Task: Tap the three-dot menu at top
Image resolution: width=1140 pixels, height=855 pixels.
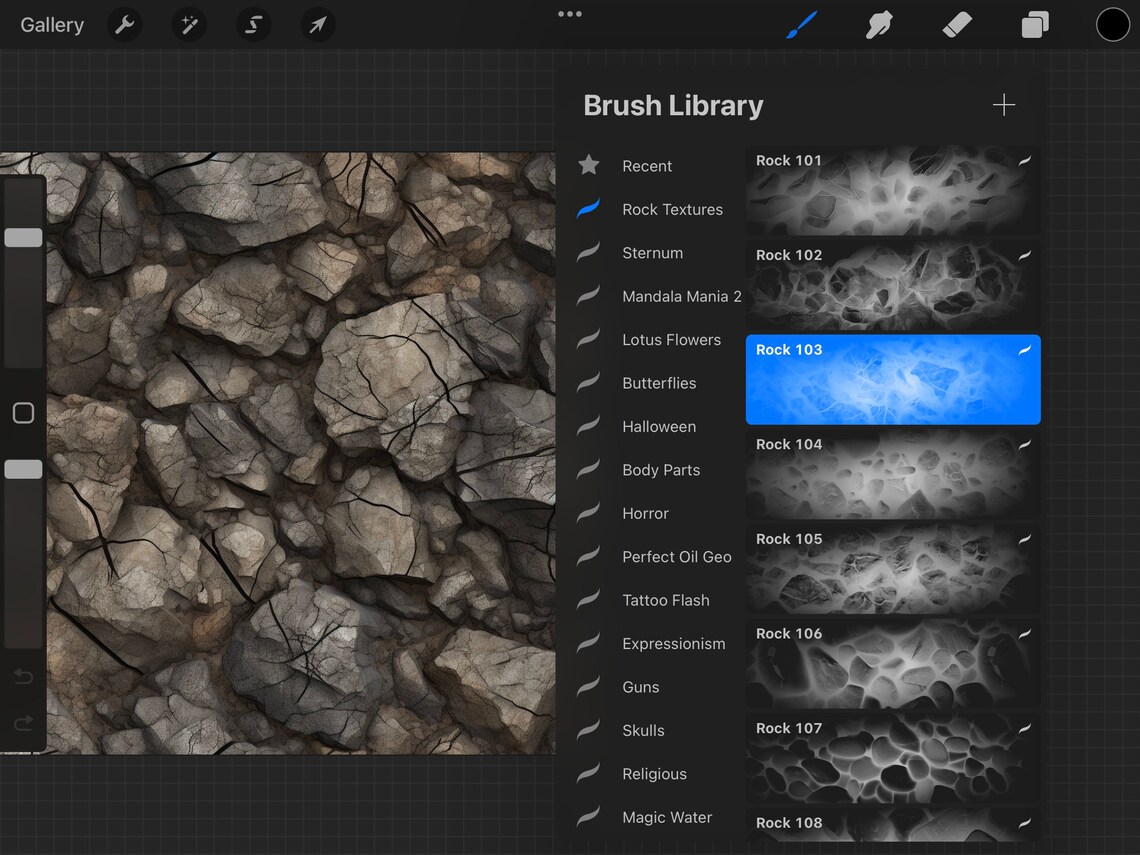Action: [570, 14]
